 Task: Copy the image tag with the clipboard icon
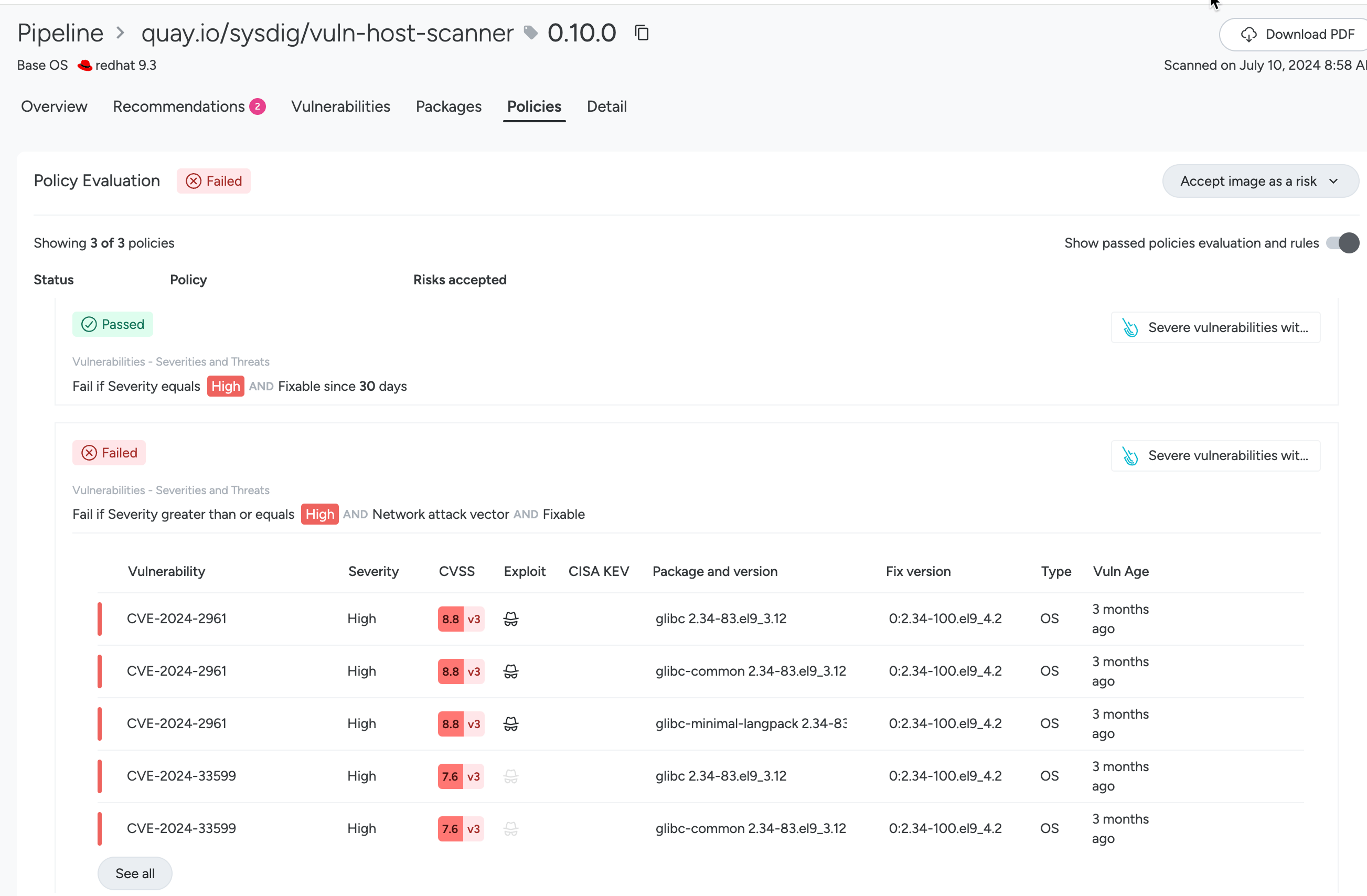[x=642, y=33]
